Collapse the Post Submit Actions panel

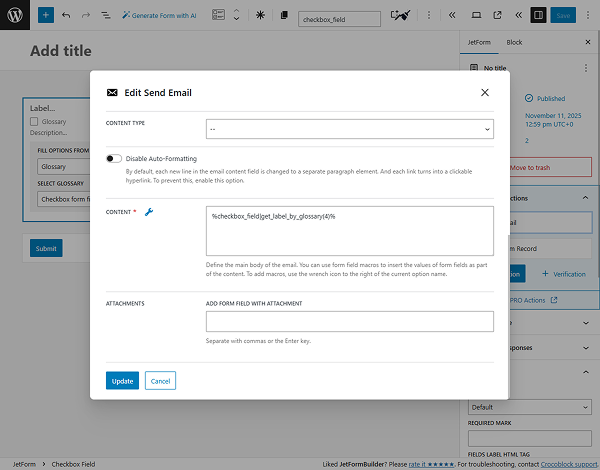[x=585, y=198]
